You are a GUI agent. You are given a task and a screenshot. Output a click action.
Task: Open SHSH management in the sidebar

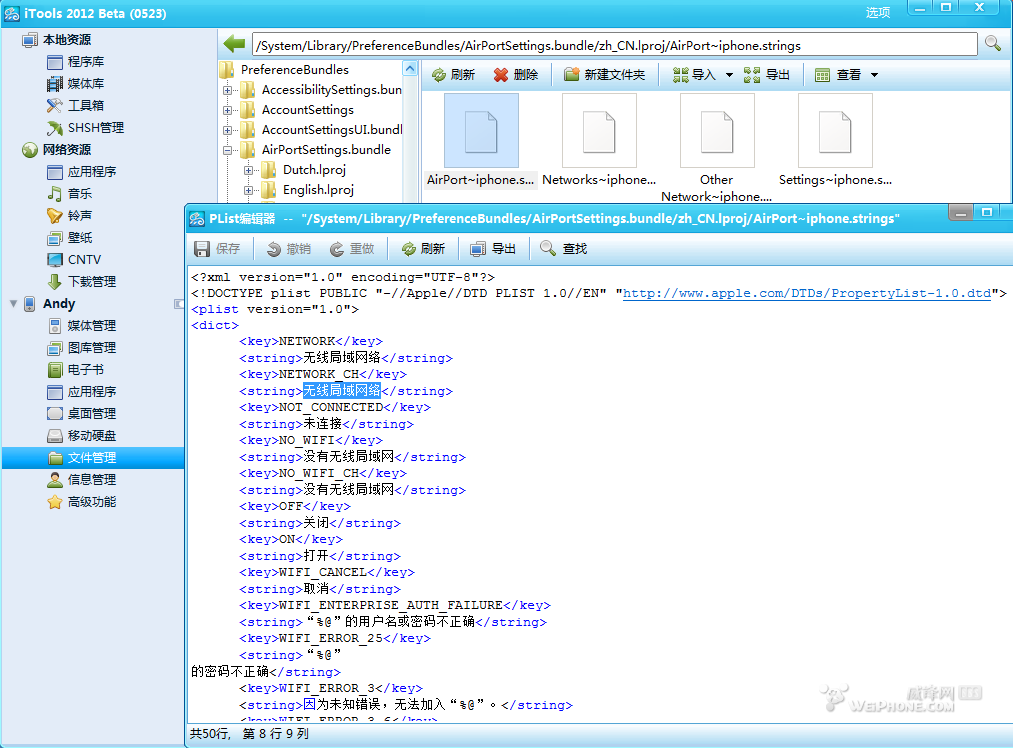tap(95, 127)
